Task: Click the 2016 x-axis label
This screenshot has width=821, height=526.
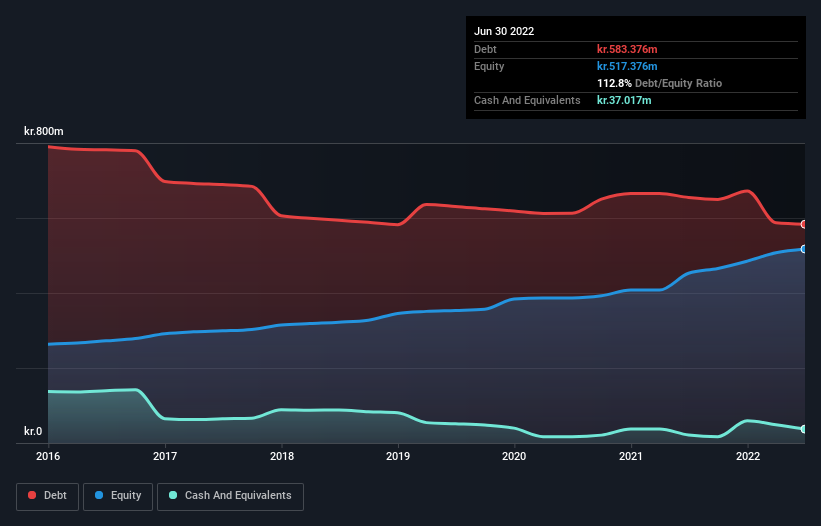Action: click(x=48, y=456)
